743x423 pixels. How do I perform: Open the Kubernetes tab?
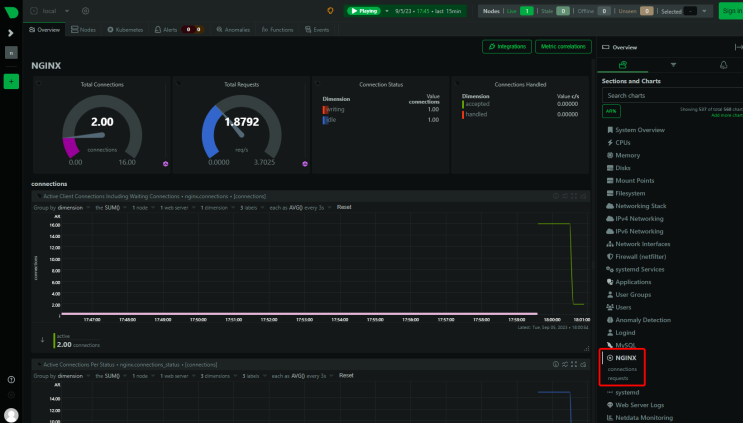pos(125,29)
